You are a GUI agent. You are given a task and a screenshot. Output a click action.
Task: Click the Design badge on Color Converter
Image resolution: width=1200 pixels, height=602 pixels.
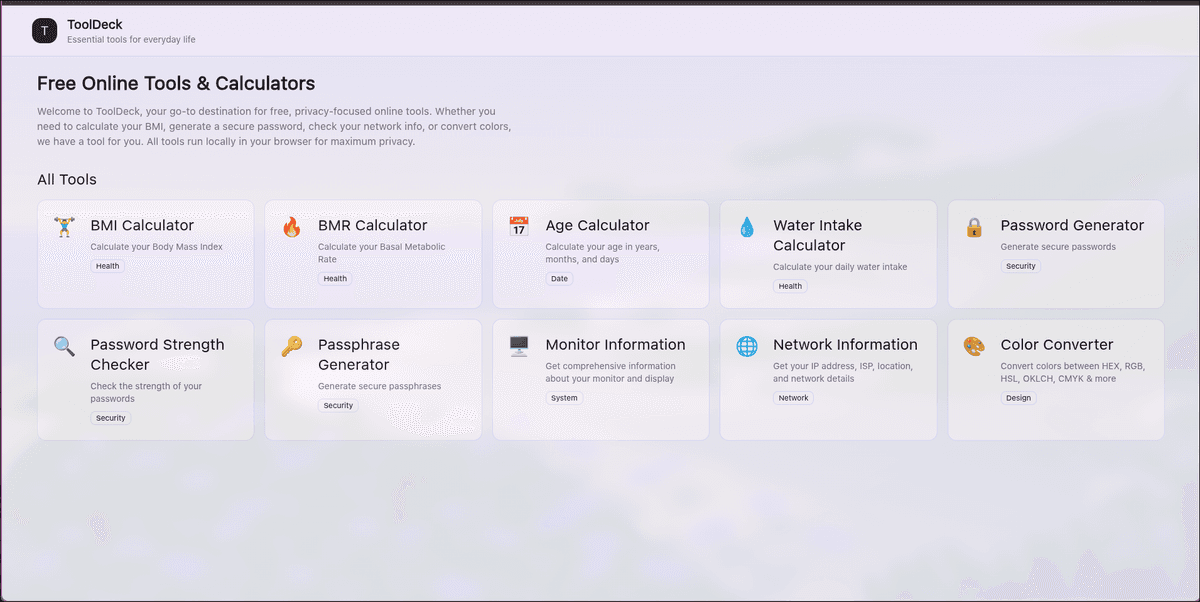click(1018, 397)
